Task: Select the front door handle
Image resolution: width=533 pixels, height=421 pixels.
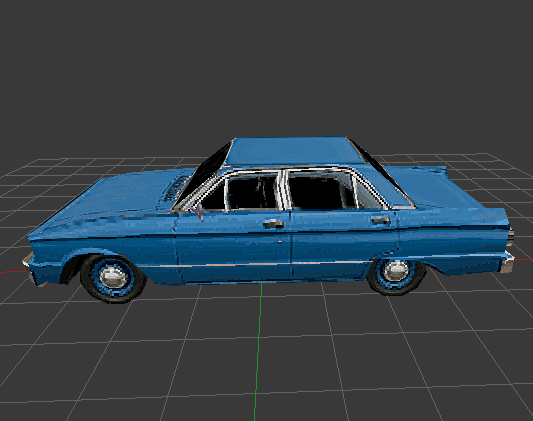Action: pyautogui.click(x=274, y=224)
